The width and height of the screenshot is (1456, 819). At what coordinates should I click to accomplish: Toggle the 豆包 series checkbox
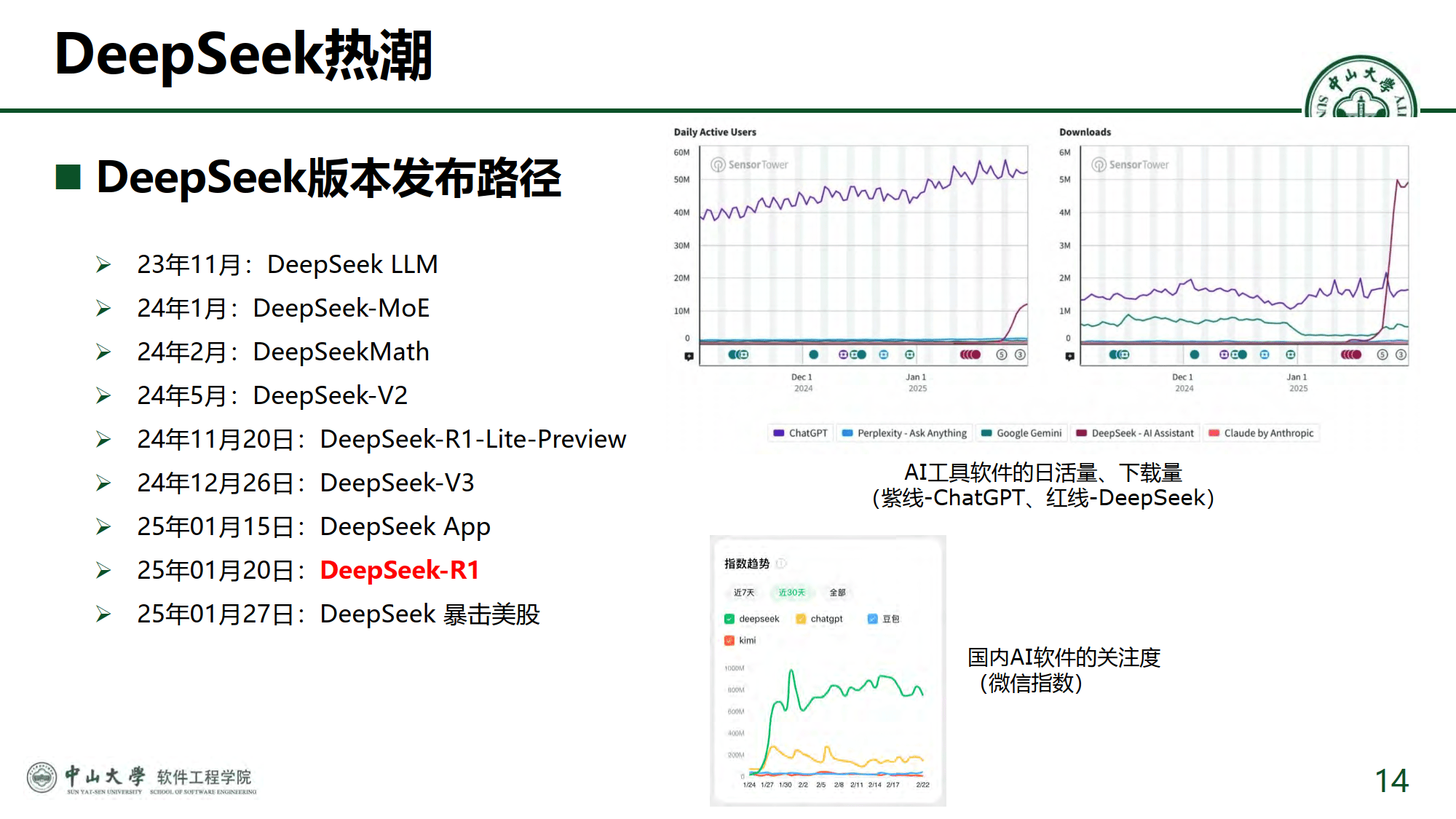(x=872, y=619)
